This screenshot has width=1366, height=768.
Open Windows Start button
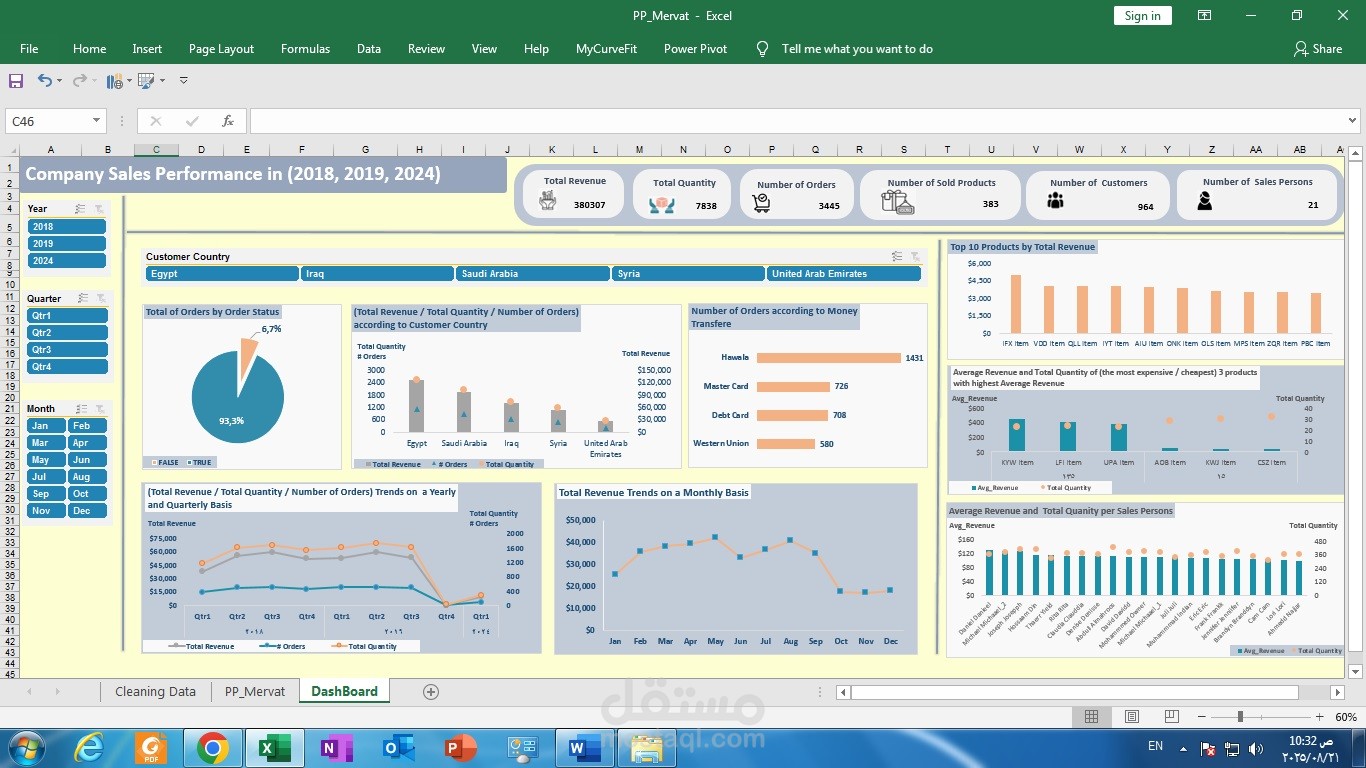25,748
